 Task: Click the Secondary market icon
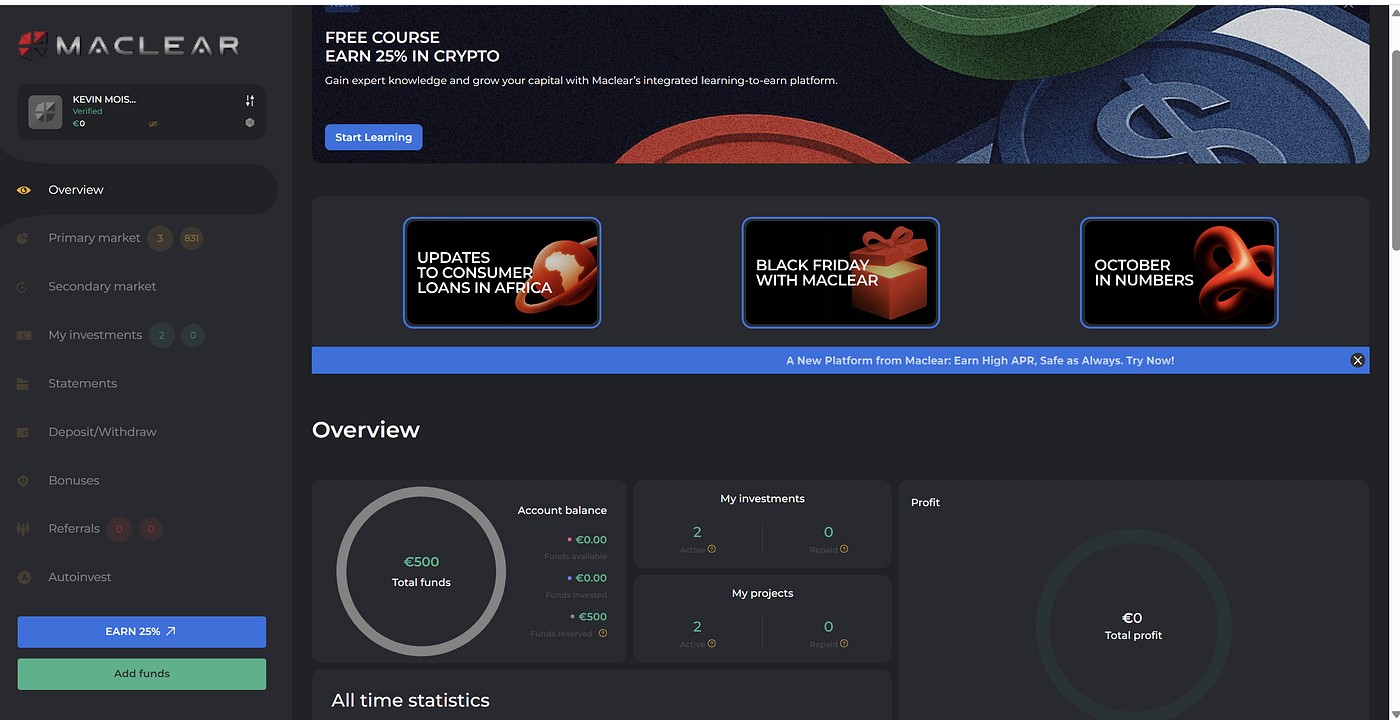coord(24,287)
